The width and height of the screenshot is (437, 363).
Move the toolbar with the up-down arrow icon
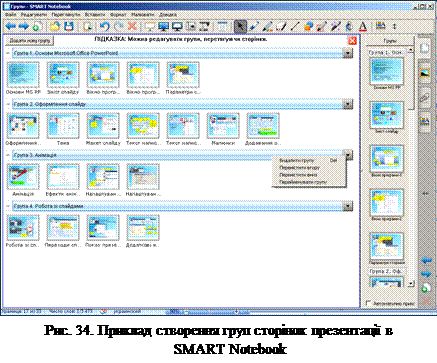tap(394, 26)
